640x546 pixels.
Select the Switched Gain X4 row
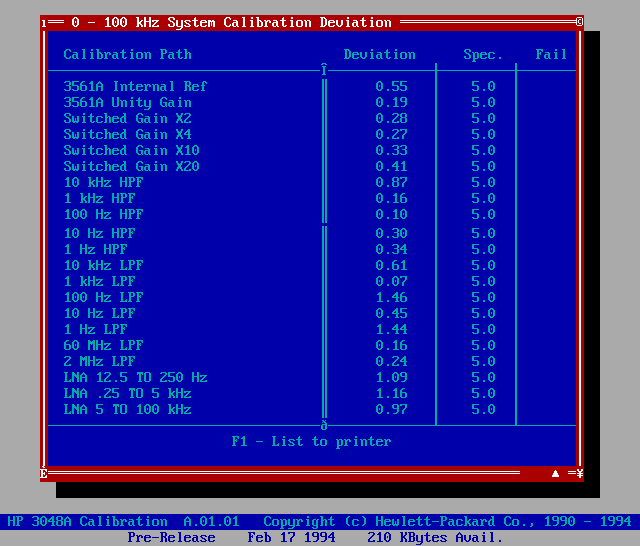(x=312, y=134)
